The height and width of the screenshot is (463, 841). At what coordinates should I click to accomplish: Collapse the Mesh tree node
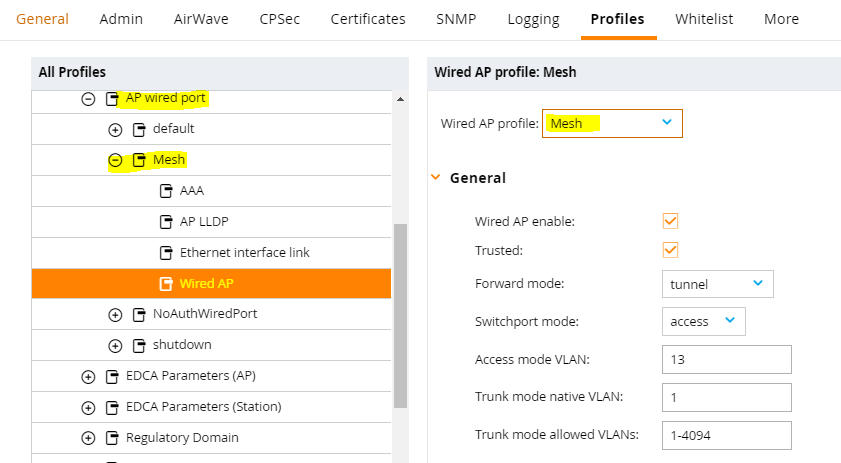tap(115, 160)
